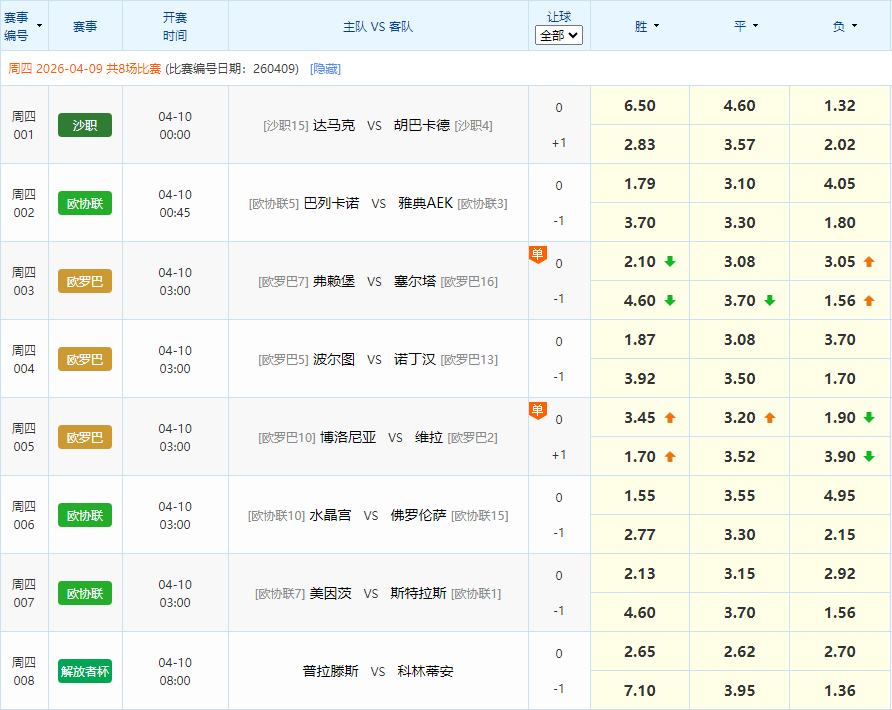Click away team 科林蒂安
Image resolution: width=892 pixels, height=710 pixels.
click(426, 671)
